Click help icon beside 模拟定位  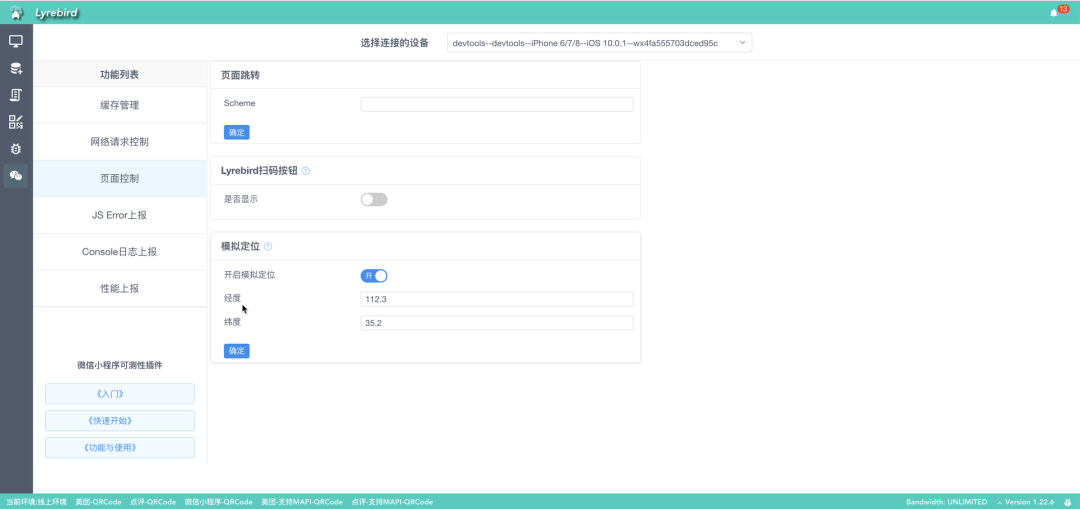pyautogui.click(x=268, y=247)
